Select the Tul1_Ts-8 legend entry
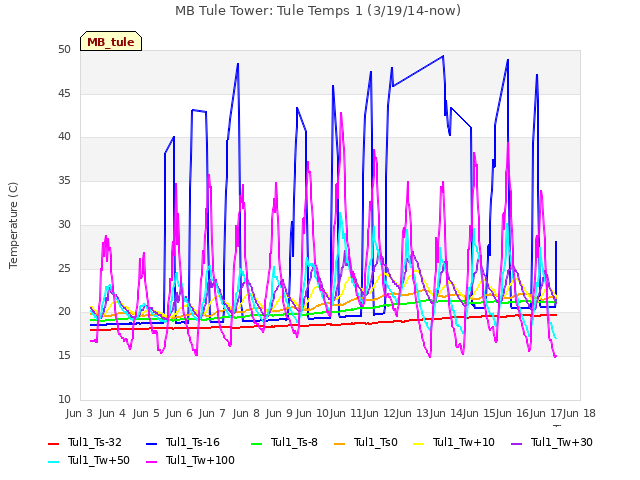640x480 pixels. click(284, 442)
